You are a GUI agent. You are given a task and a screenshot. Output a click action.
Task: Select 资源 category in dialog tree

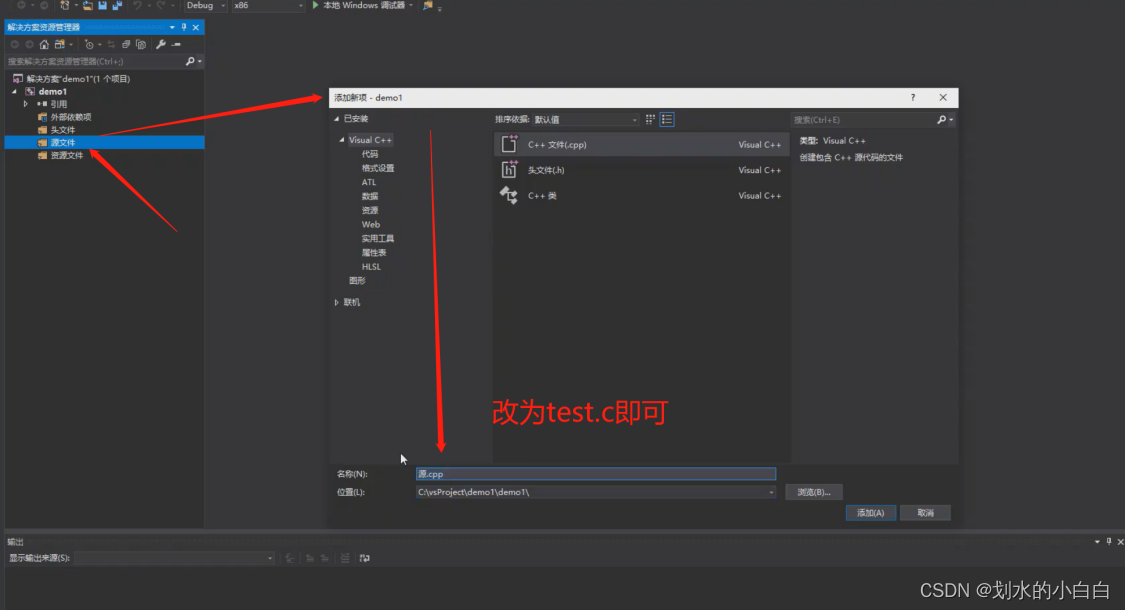(369, 210)
